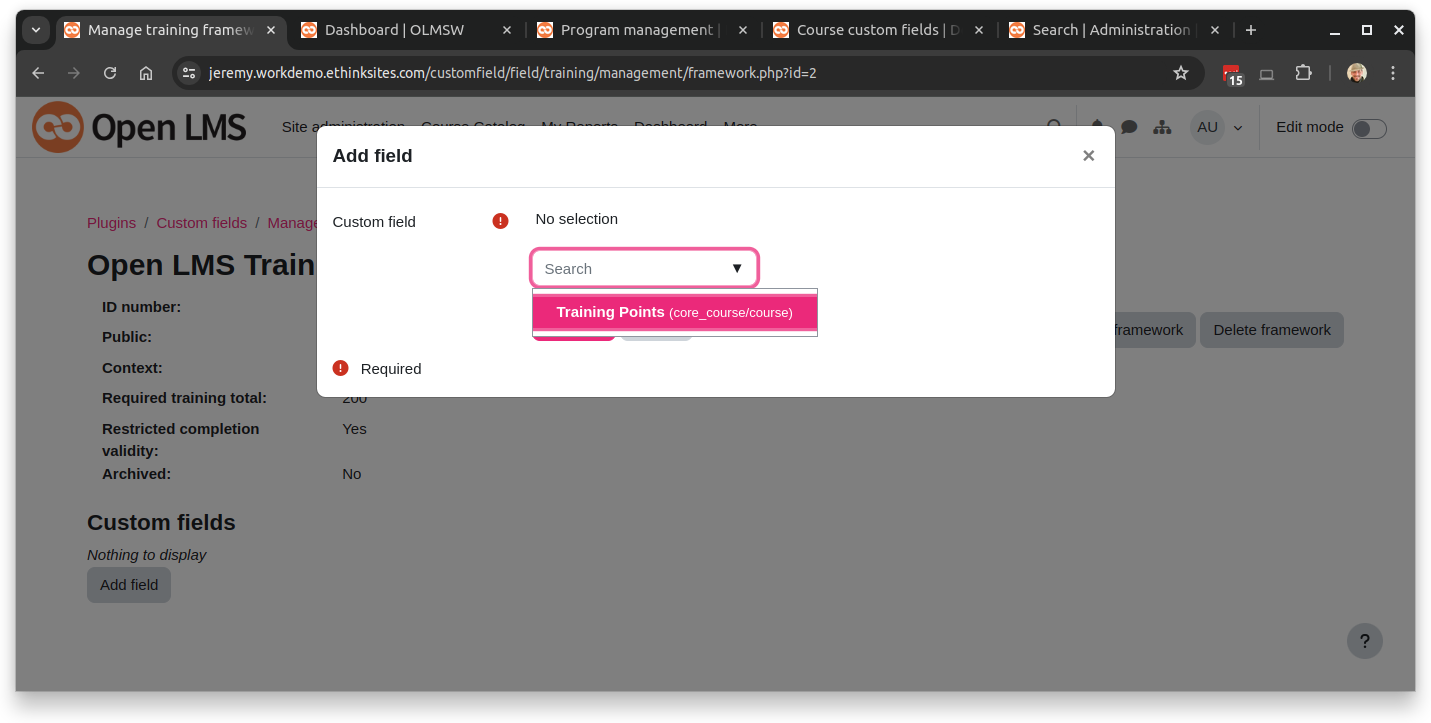Bookmark this page with the star
1431x723 pixels.
coord(1181,73)
